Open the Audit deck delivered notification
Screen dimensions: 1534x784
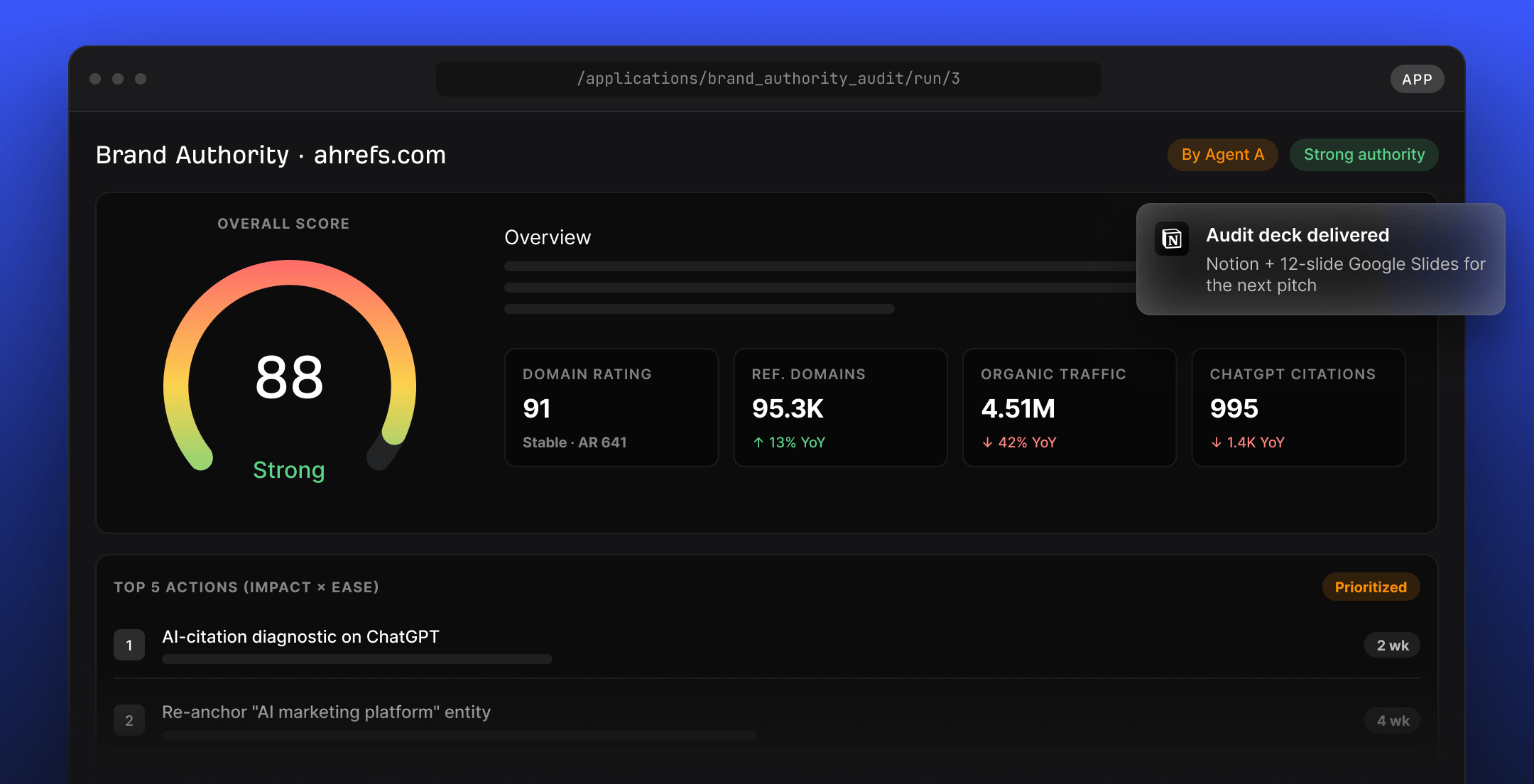click(1320, 259)
